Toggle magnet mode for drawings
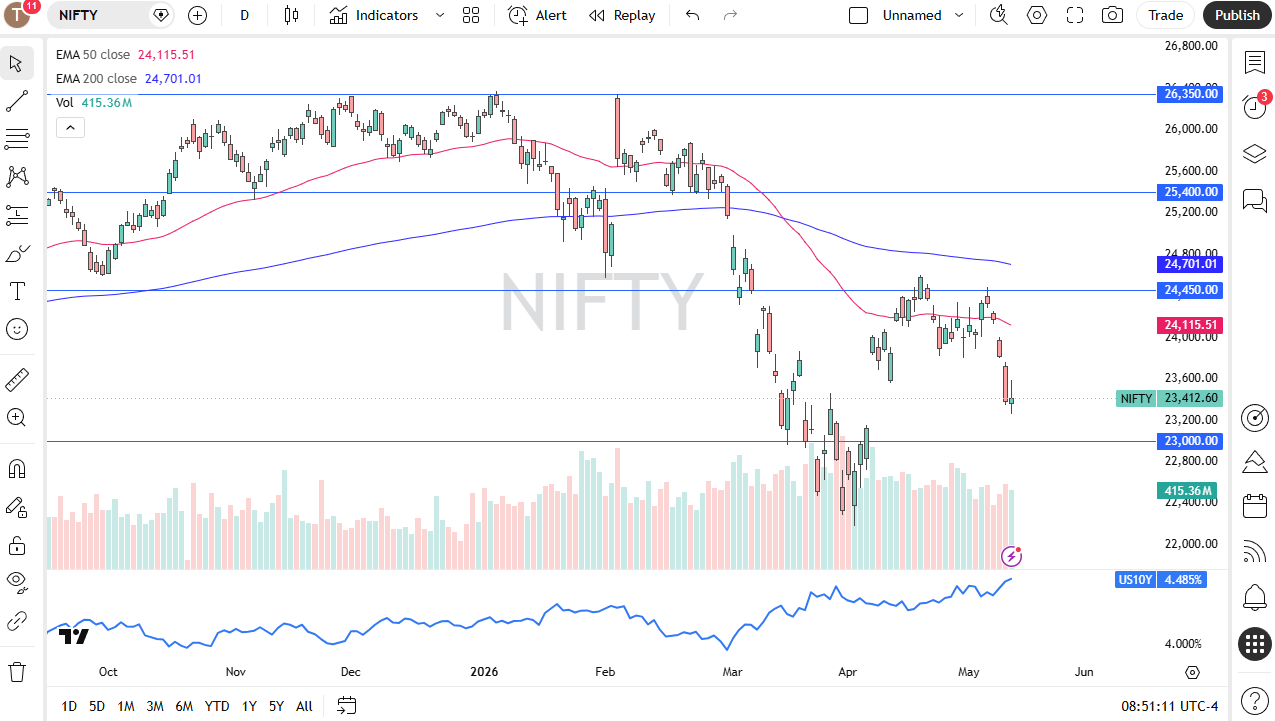This screenshot has height=721, width=1275. point(17,468)
